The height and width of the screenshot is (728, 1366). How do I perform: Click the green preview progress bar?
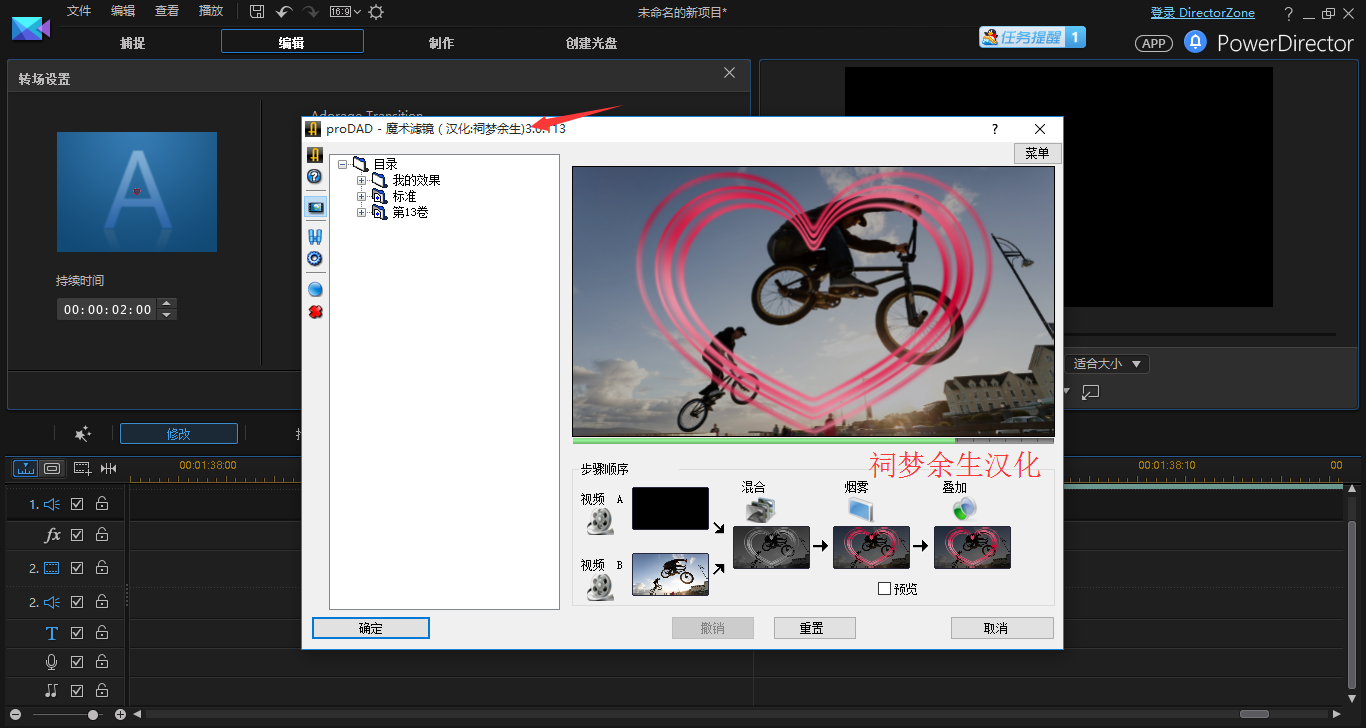(x=813, y=440)
